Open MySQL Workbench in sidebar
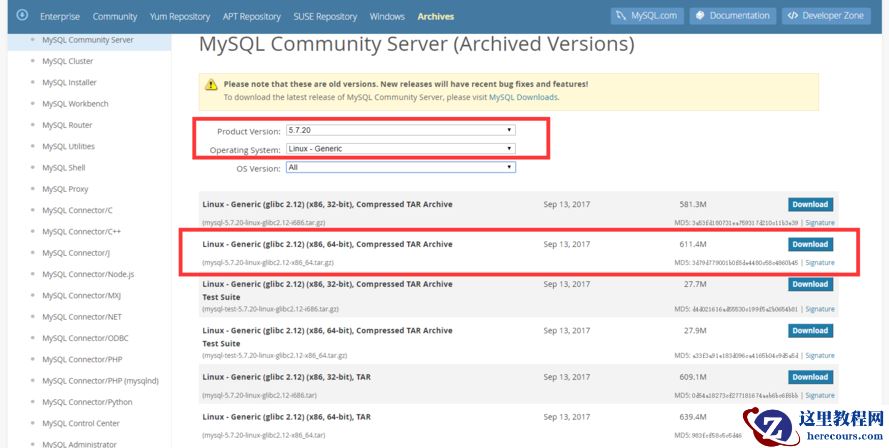The height and width of the screenshot is (448, 889). pyautogui.click(x=75, y=104)
